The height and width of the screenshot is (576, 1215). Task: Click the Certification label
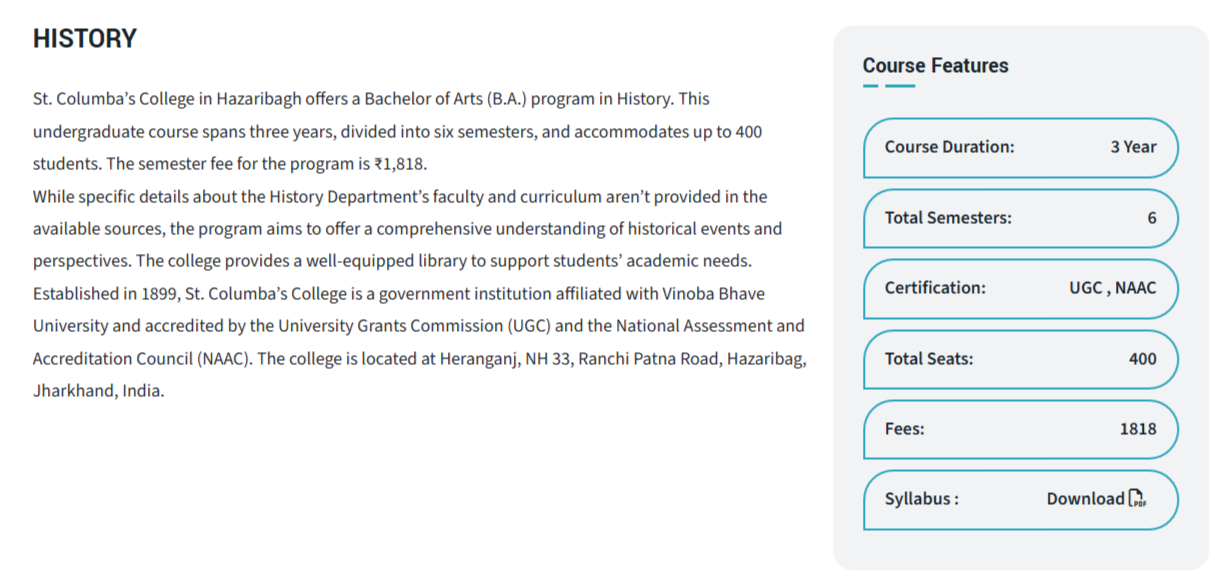tap(935, 288)
